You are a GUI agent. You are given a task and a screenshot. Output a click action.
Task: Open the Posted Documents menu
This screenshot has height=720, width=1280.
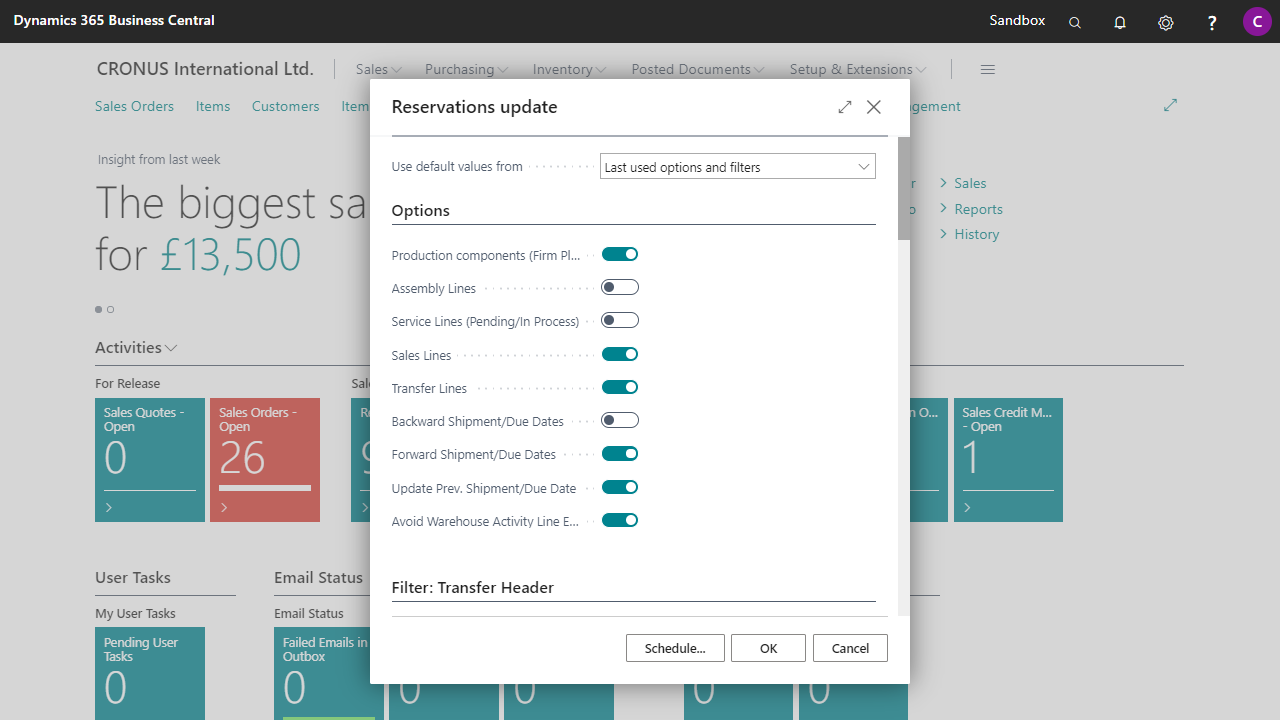[x=697, y=69]
